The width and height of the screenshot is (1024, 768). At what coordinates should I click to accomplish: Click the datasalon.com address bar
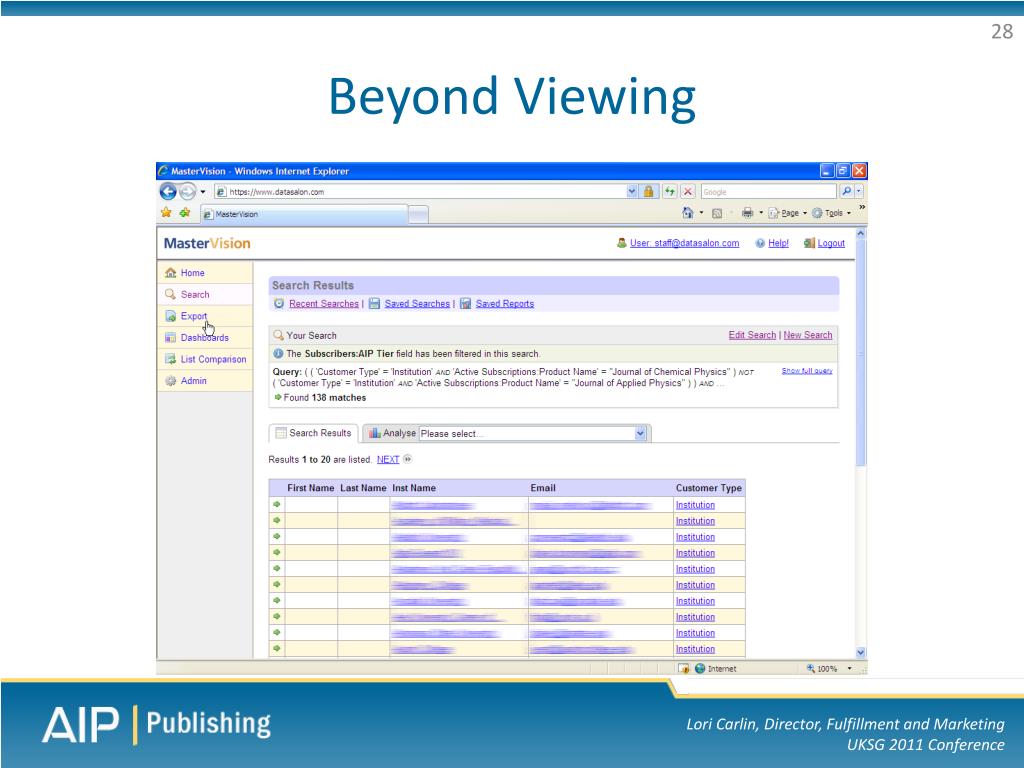click(420, 192)
